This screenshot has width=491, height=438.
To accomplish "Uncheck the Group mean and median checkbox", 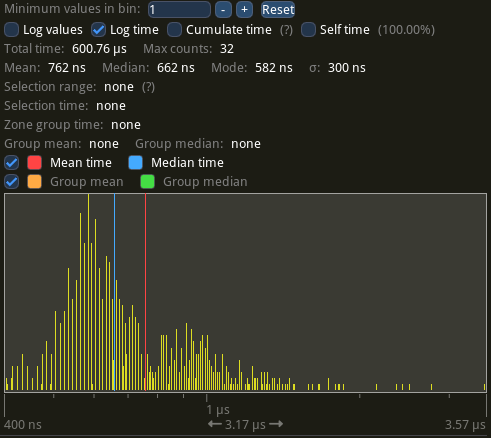I will click(x=12, y=182).
